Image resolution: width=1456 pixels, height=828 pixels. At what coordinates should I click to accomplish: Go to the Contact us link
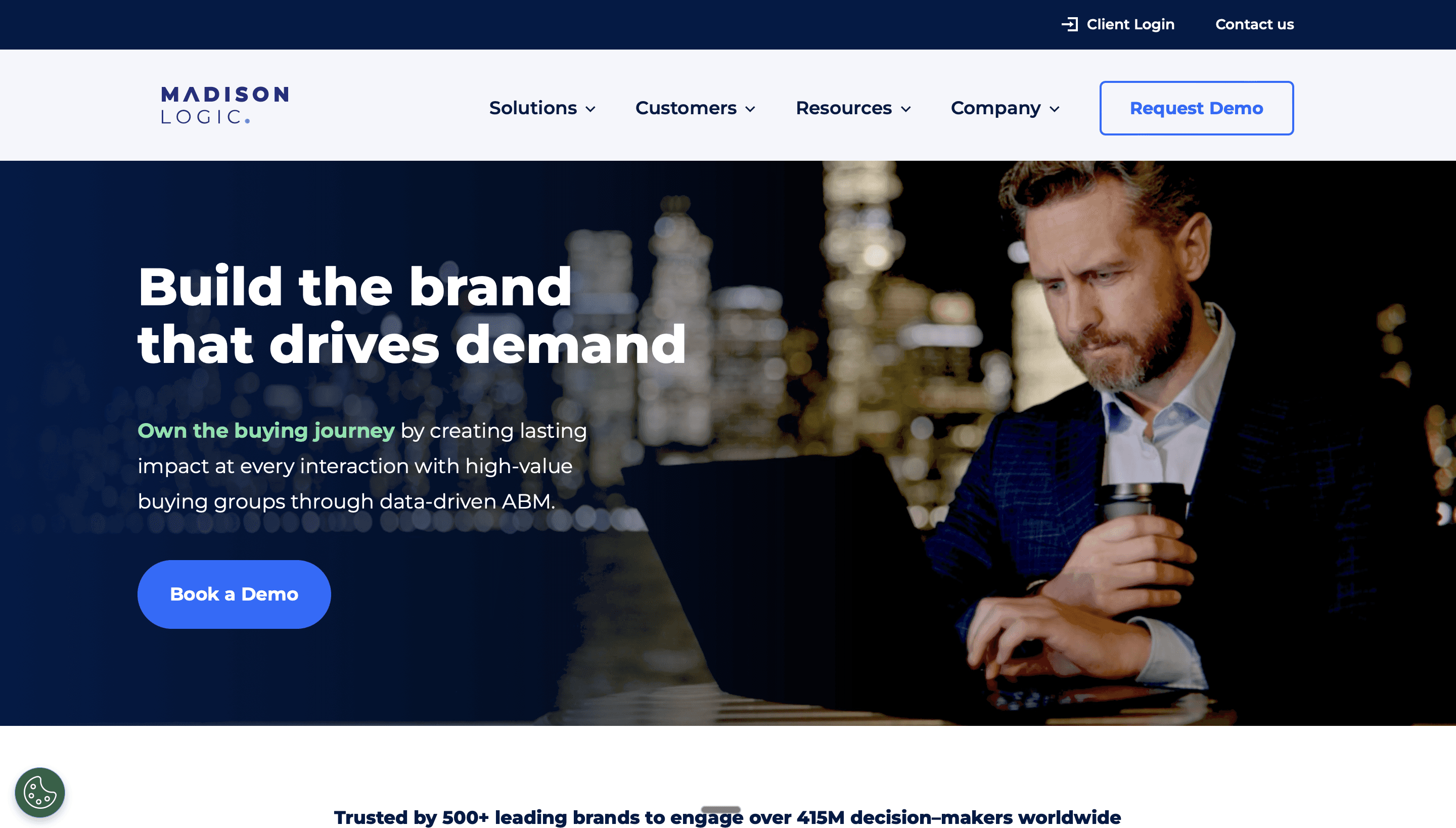pos(1254,24)
